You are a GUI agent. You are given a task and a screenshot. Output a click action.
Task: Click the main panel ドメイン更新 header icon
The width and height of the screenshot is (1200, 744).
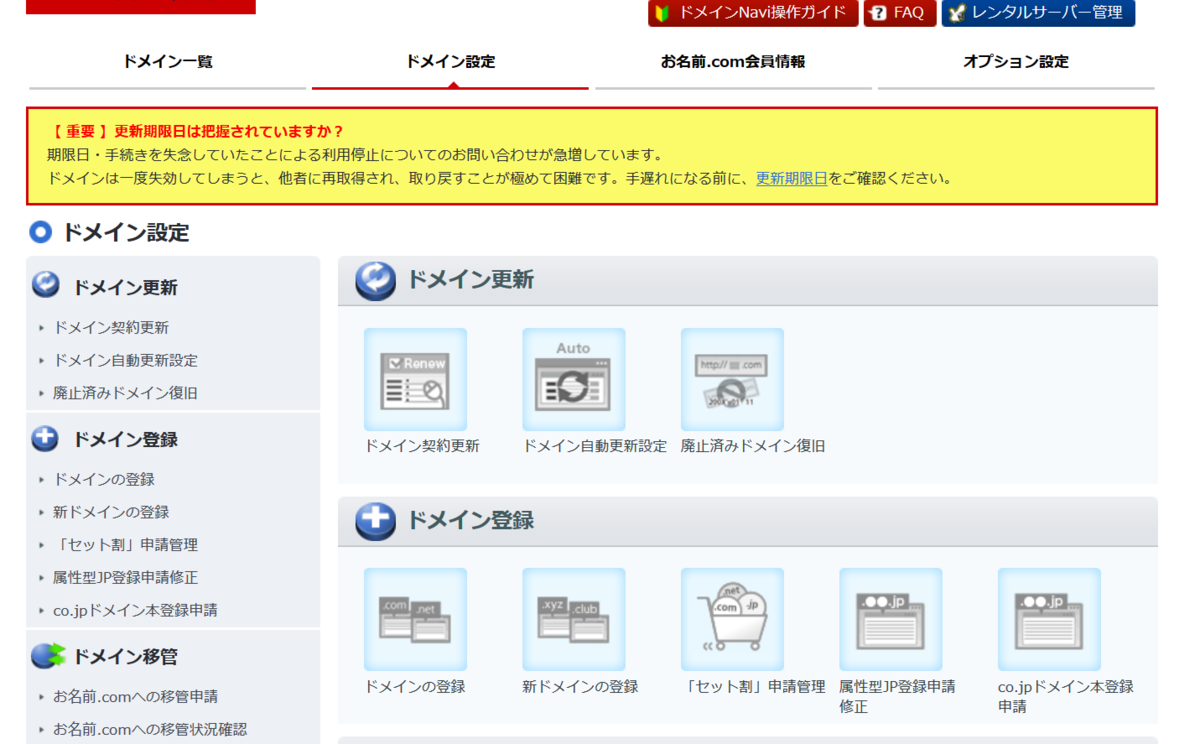376,281
